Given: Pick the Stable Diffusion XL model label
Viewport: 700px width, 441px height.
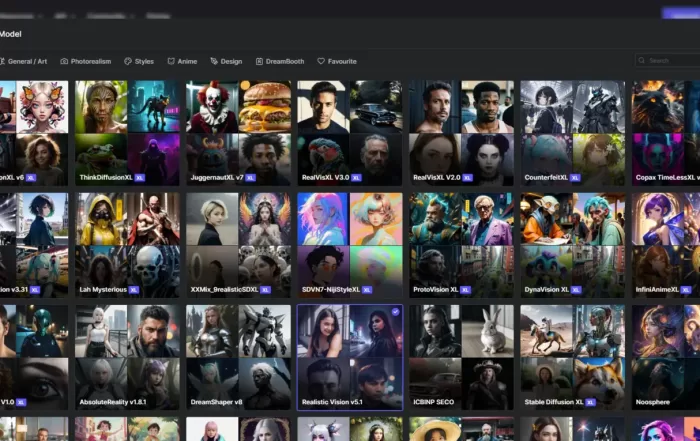Looking at the screenshot, I should click(x=554, y=402).
